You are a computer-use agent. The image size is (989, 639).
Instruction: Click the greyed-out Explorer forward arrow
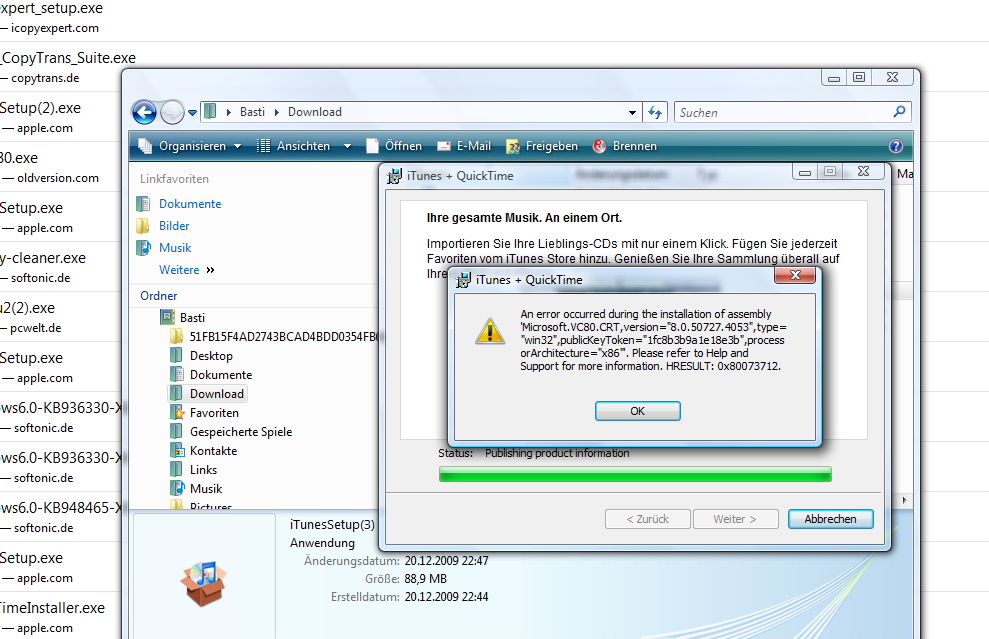point(172,113)
